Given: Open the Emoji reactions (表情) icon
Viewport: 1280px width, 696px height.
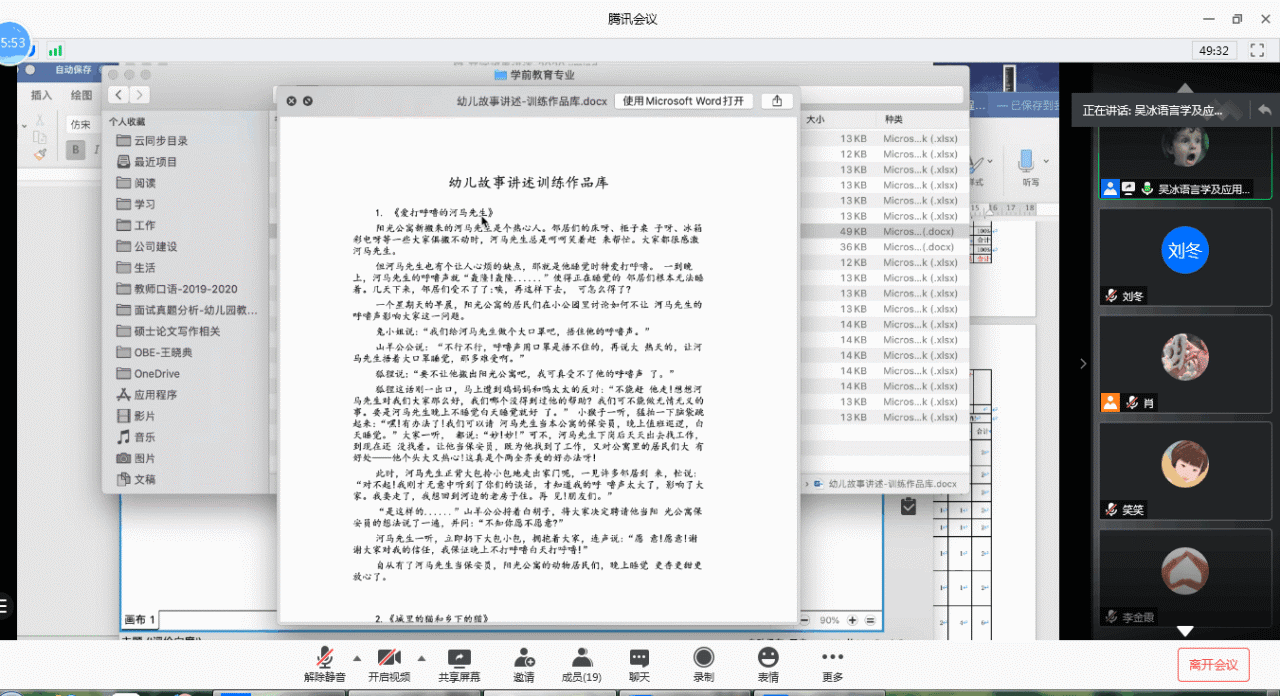Looking at the screenshot, I should point(768,664).
